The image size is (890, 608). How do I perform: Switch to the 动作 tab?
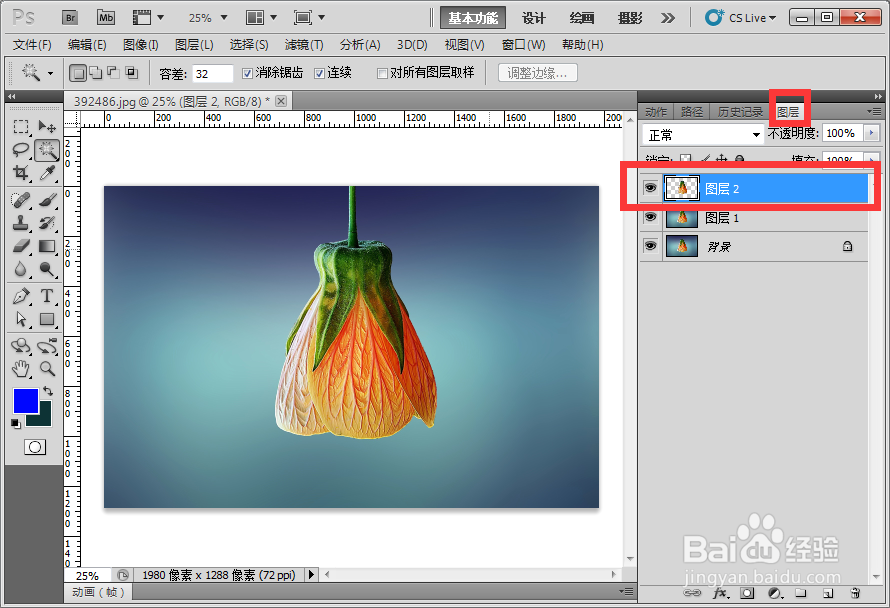[656, 112]
